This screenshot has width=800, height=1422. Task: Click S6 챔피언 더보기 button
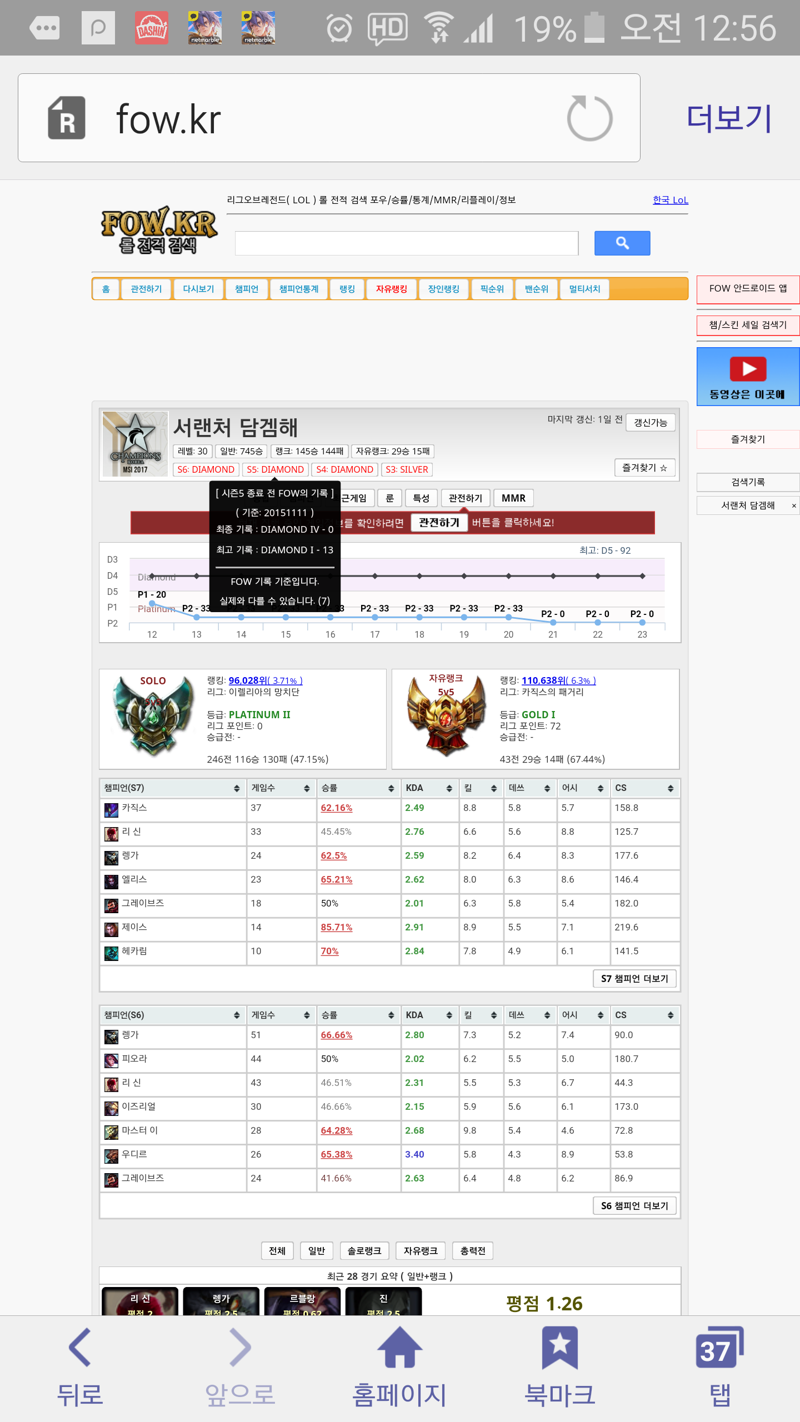[634, 1206]
